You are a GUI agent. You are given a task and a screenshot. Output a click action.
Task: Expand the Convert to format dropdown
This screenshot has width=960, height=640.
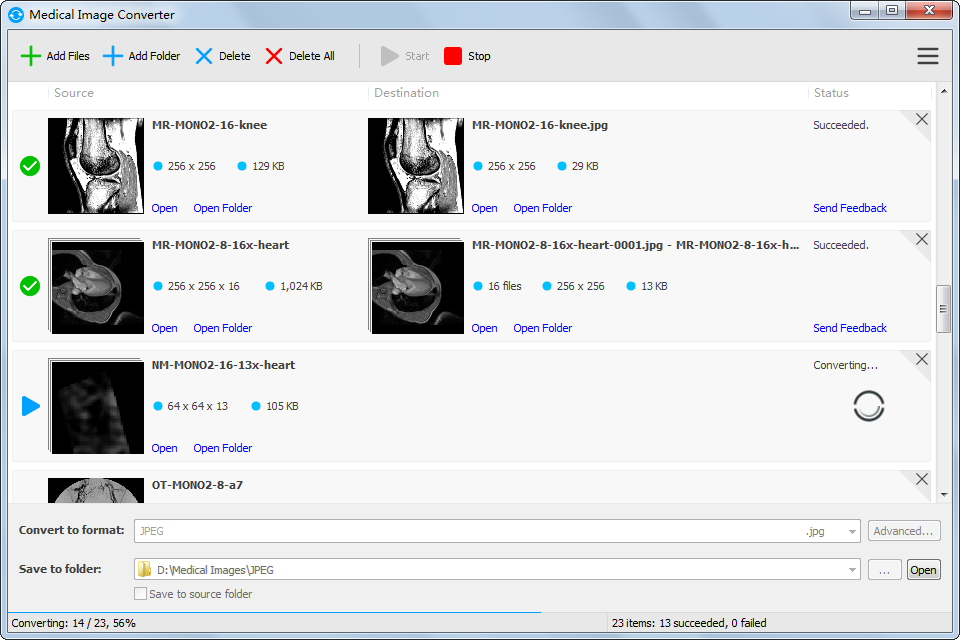(x=852, y=532)
